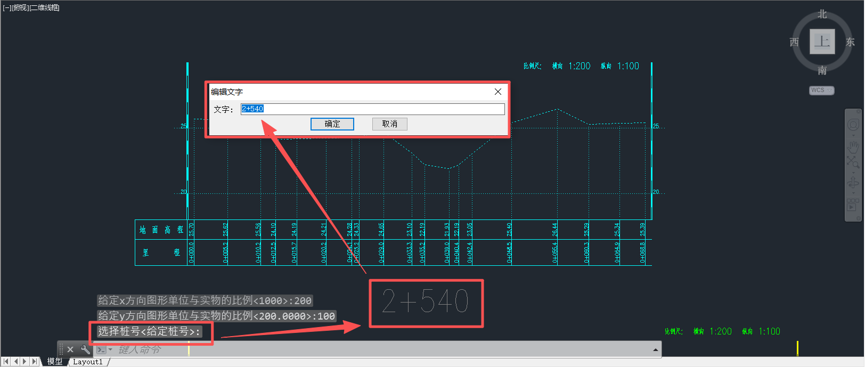Click the 文字 input field containing 2+540
The width and height of the screenshot is (865, 367).
pyautogui.click(x=372, y=109)
